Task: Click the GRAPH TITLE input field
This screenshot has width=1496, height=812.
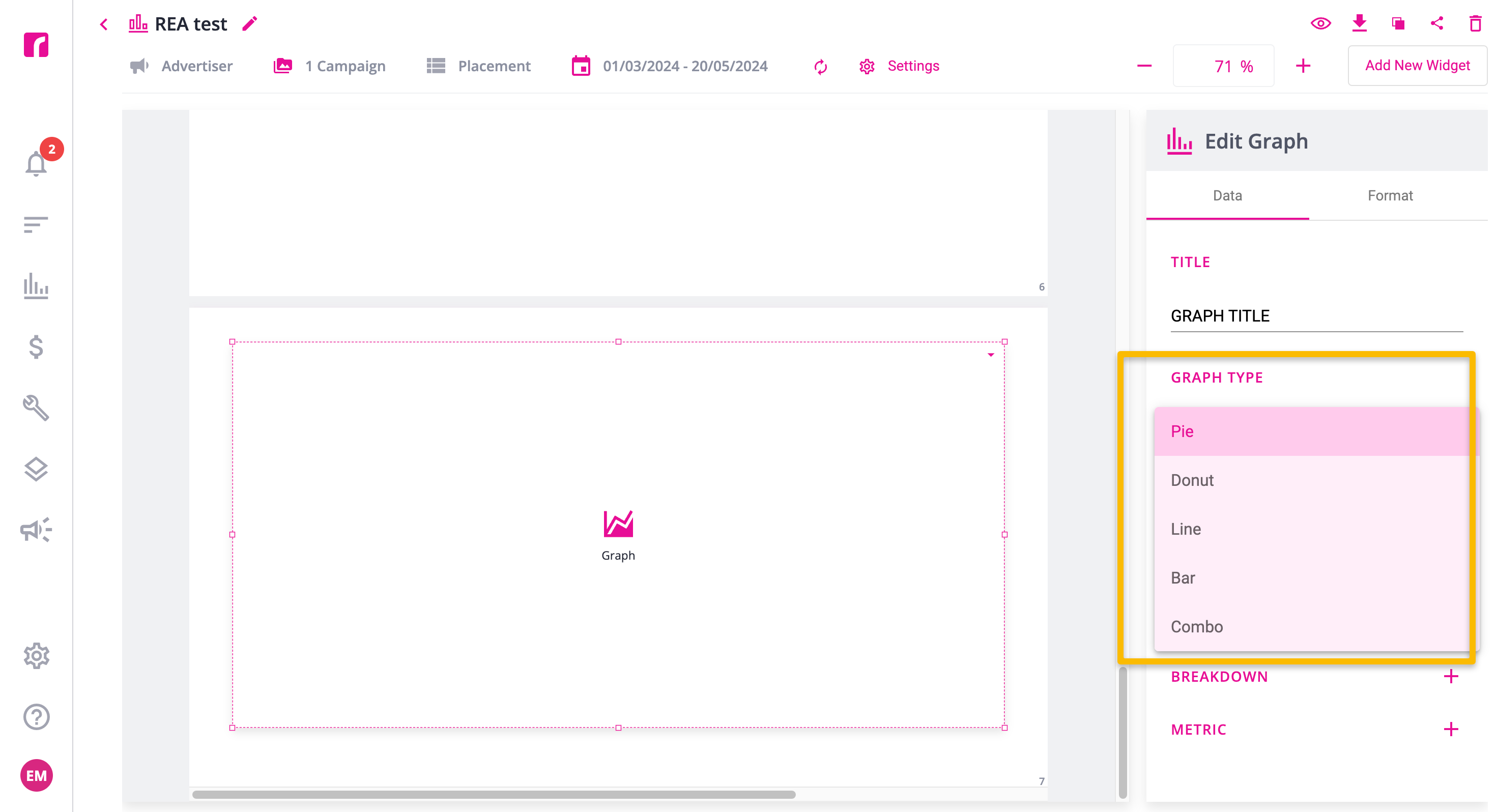Action: pos(1316,316)
